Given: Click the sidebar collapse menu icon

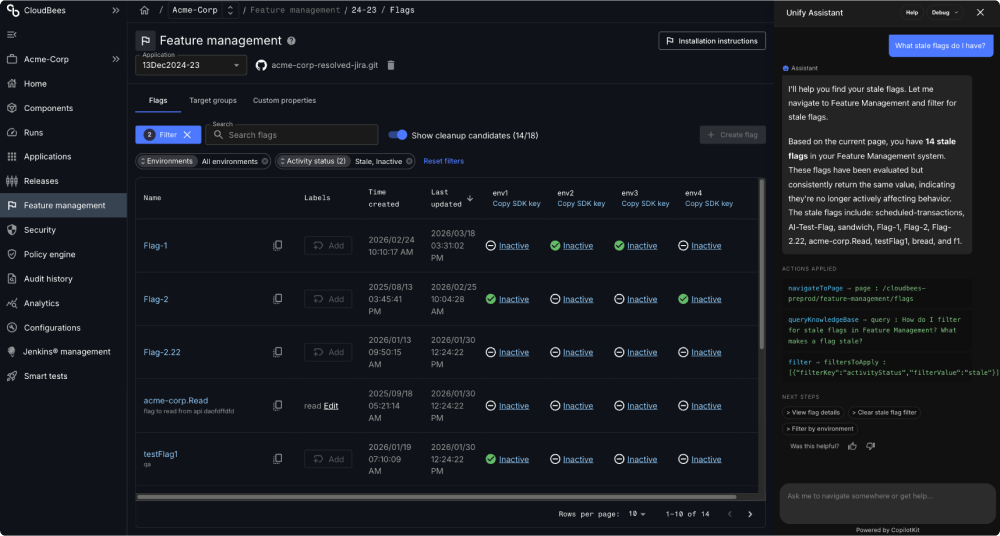Looking at the screenshot, I should (x=11, y=34).
